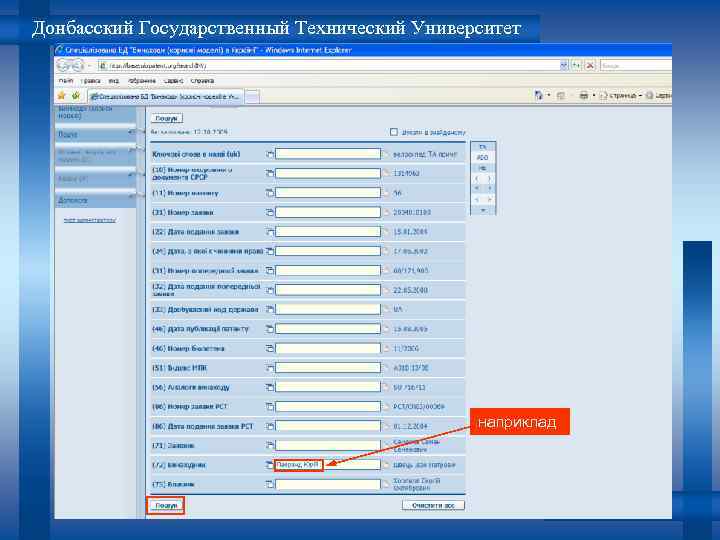Click the Ключові слова в назві input field
The width and height of the screenshot is (720, 540).
point(328,154)
